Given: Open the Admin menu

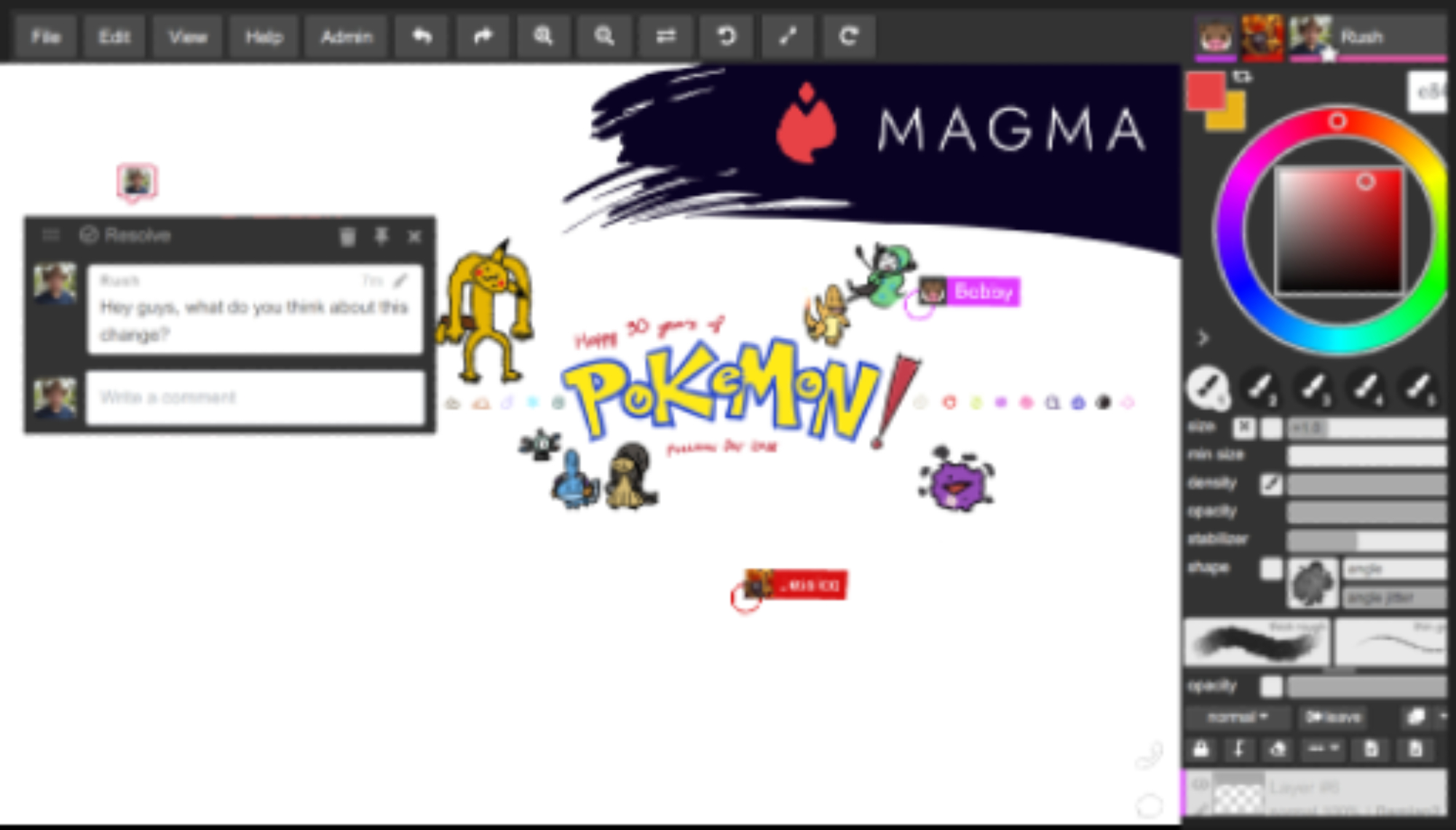Looking at the screenshot, I should tap(347, 36).
